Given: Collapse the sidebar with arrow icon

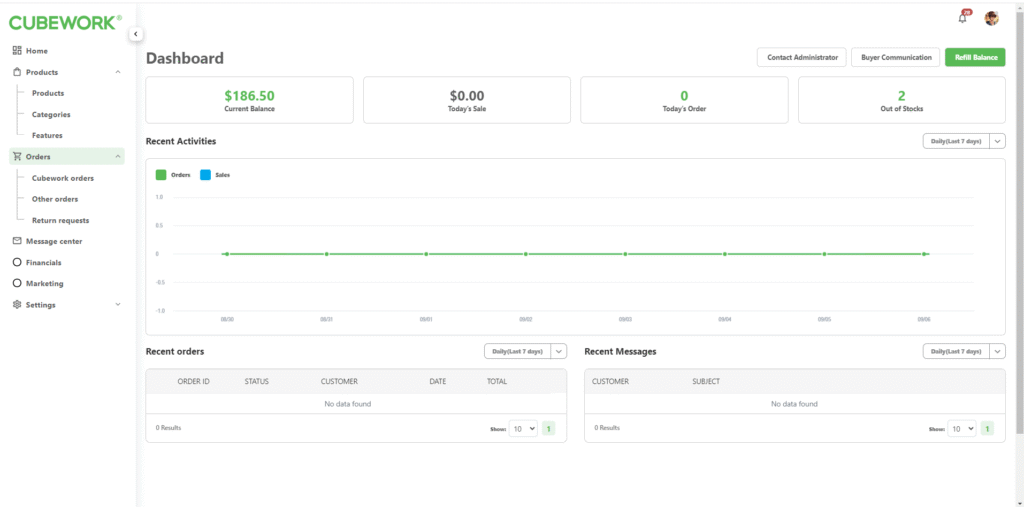Looking at the screenshot, I should point(136,34).
